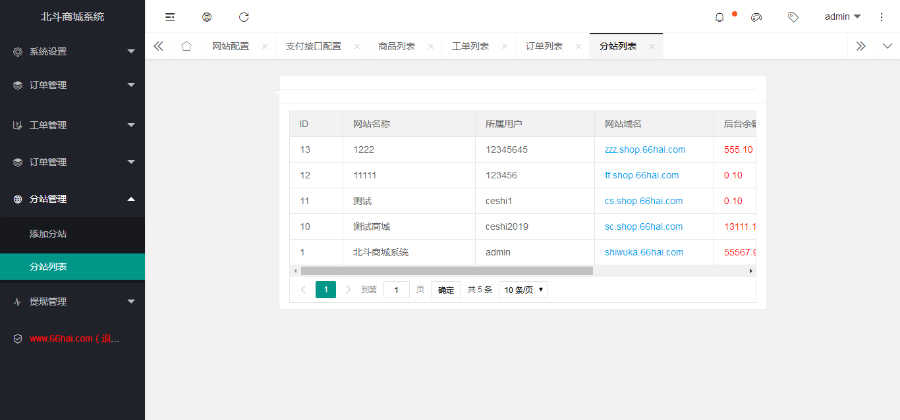
Task: Expand the 提现管理 sidebar menu
Action: [72, 301]
